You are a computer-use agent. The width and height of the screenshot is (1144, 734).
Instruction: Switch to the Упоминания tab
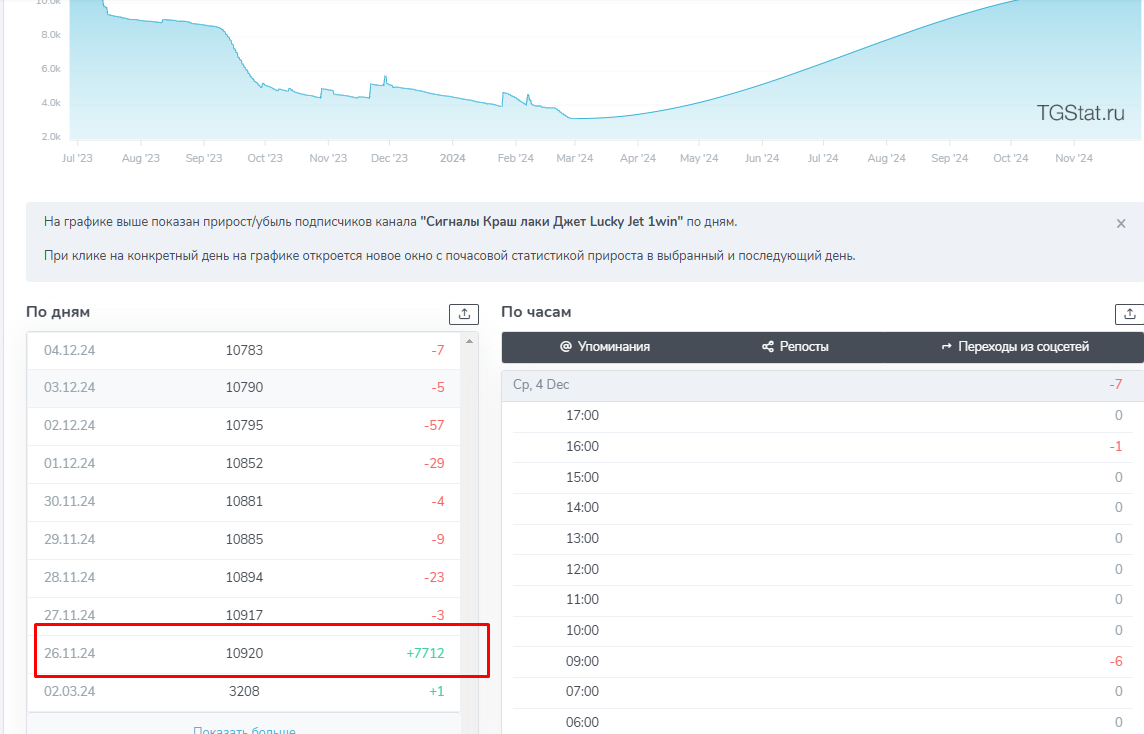pos(605,347)
